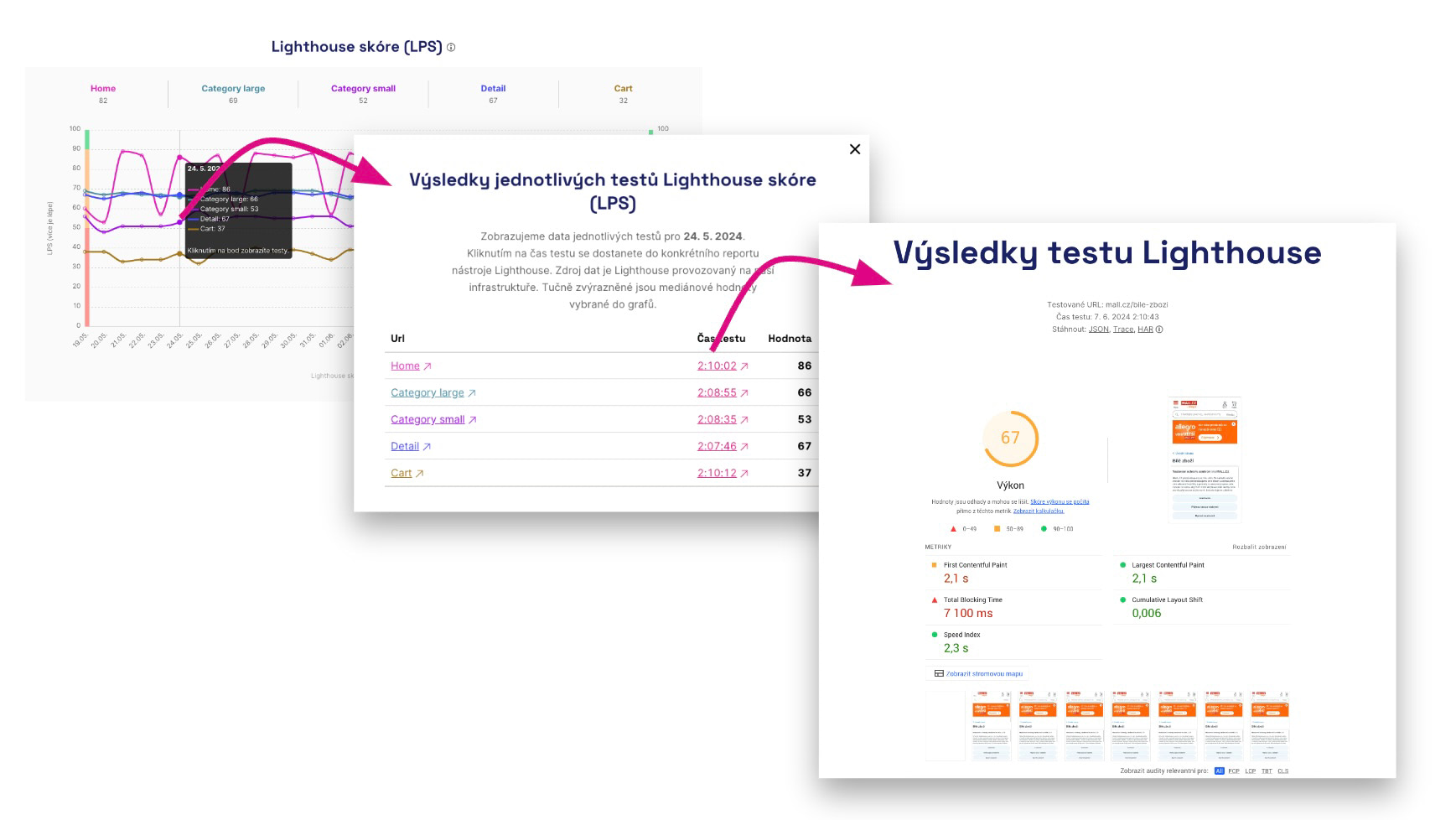Click the performance score gauge showing 67
The width and height of the screenshot is (1456, 820).
tap(1010, 438)
